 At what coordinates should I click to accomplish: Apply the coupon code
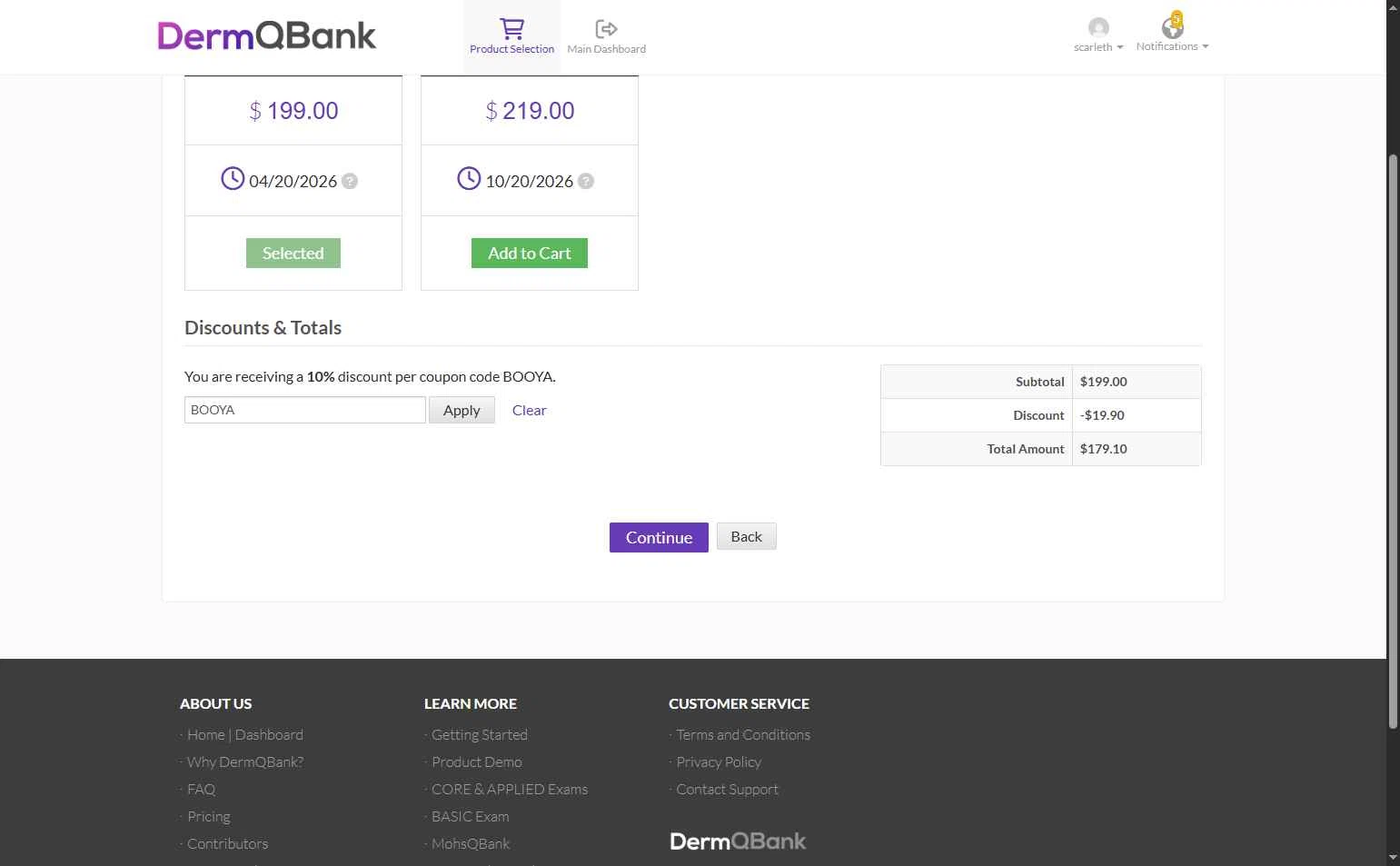pos(462,410)
